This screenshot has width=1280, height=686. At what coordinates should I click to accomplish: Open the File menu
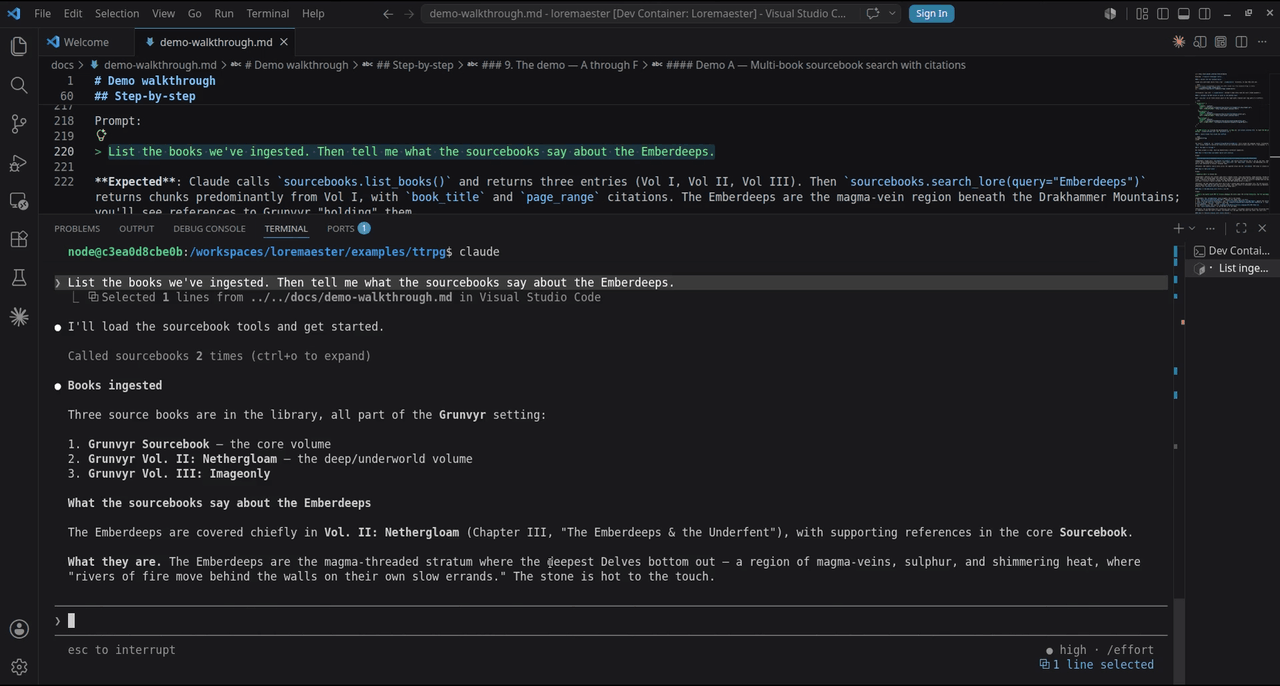42,13
